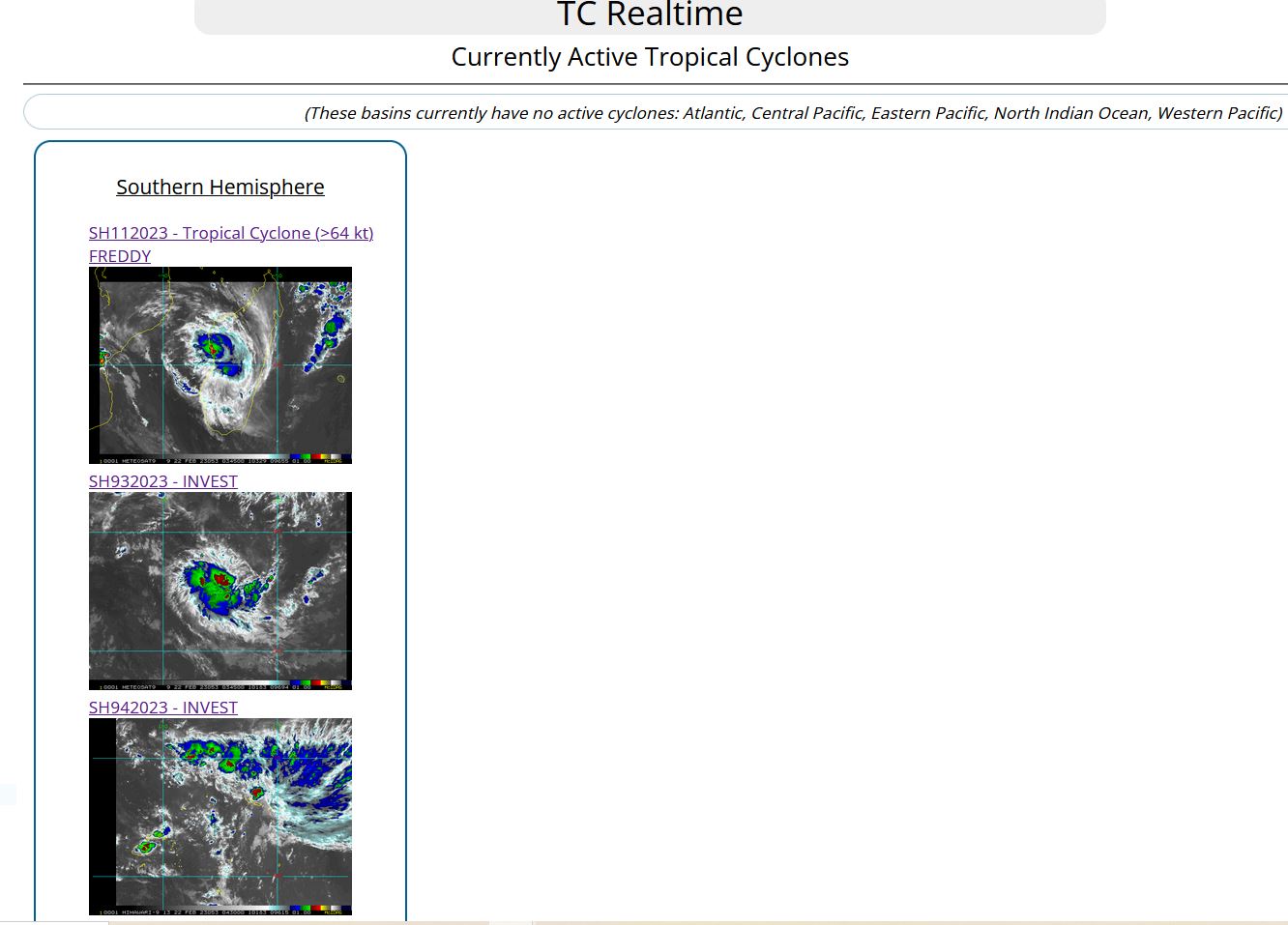Screen dimensions: 1288x925
Task: Click the color scale bar in SH932023 image
Action: (x=311, y=685)
